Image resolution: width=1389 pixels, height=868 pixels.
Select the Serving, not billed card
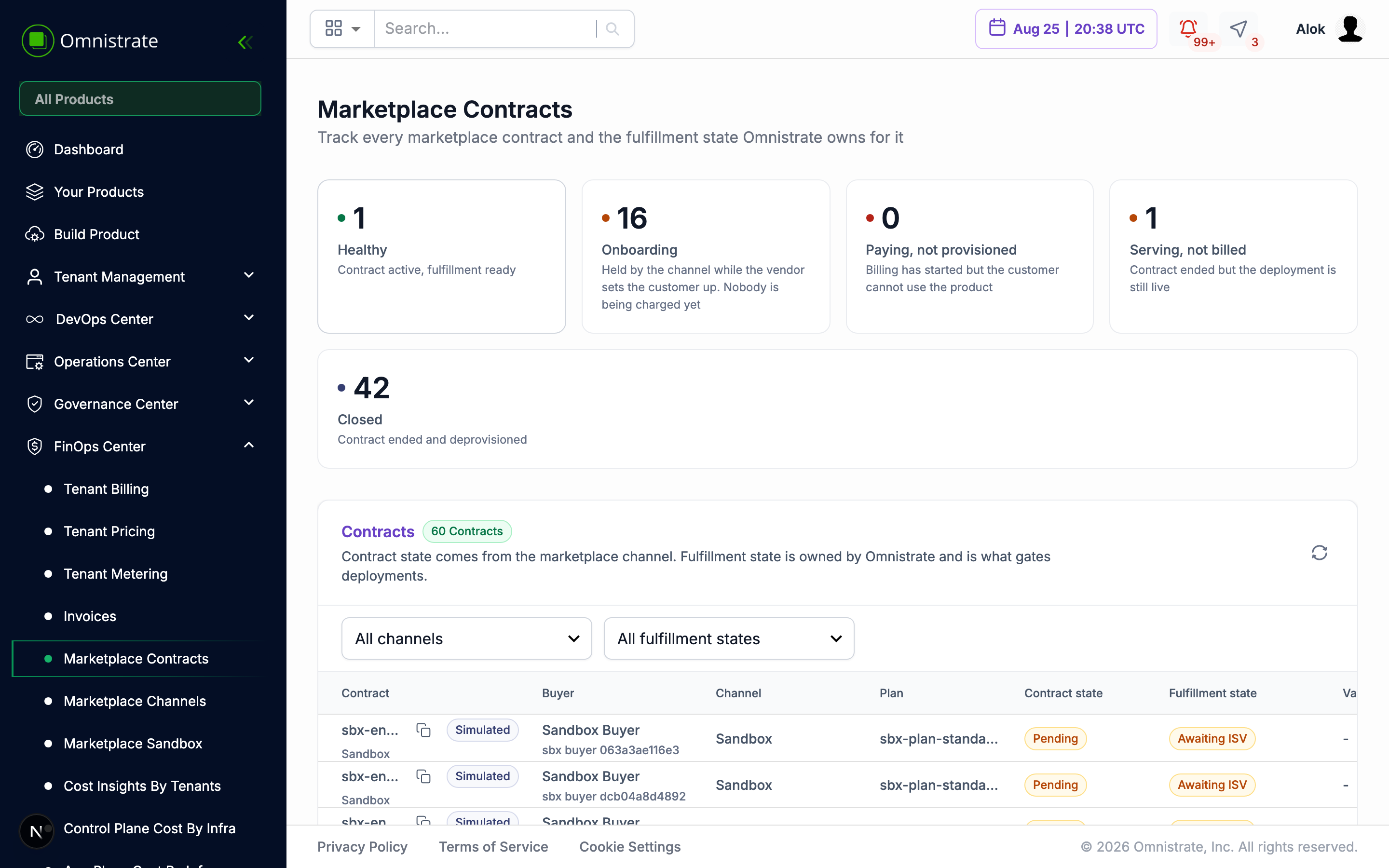pyautogui.click(x=1233, y=257)
